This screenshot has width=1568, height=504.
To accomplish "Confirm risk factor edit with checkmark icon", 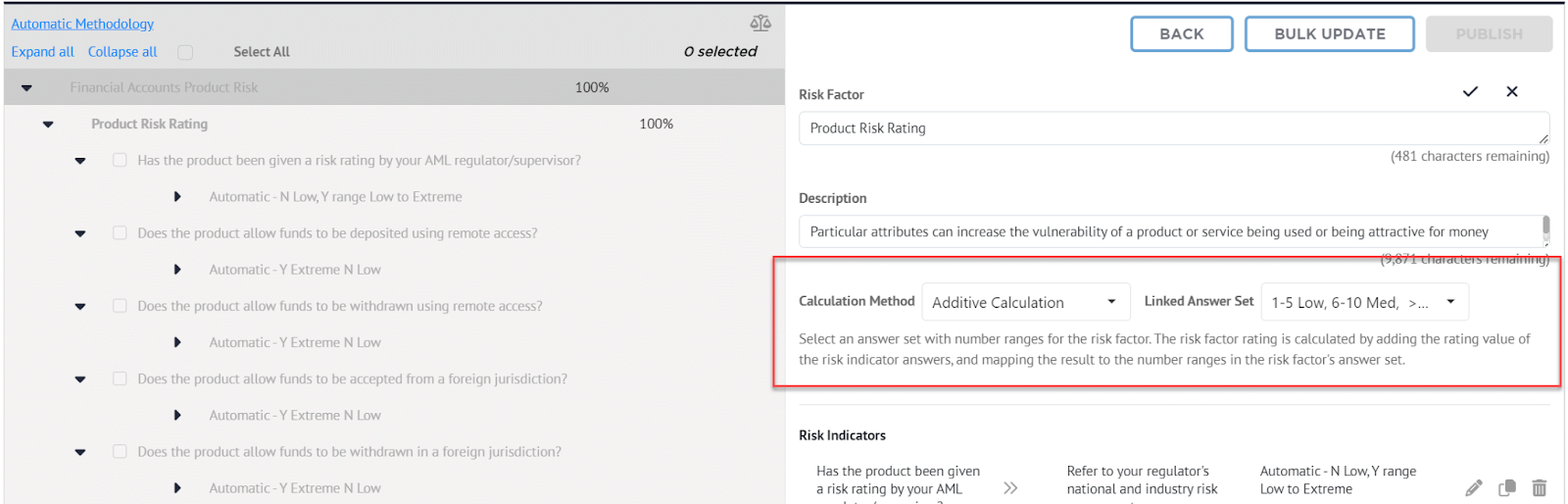I will (1470, 91).
